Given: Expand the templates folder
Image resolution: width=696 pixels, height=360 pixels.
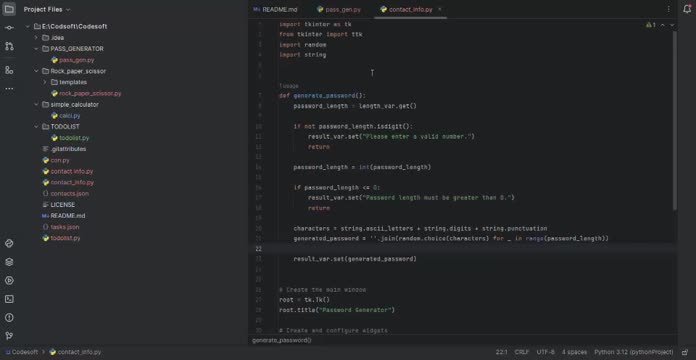Looking at the screenshot, I should pos(45,82).
